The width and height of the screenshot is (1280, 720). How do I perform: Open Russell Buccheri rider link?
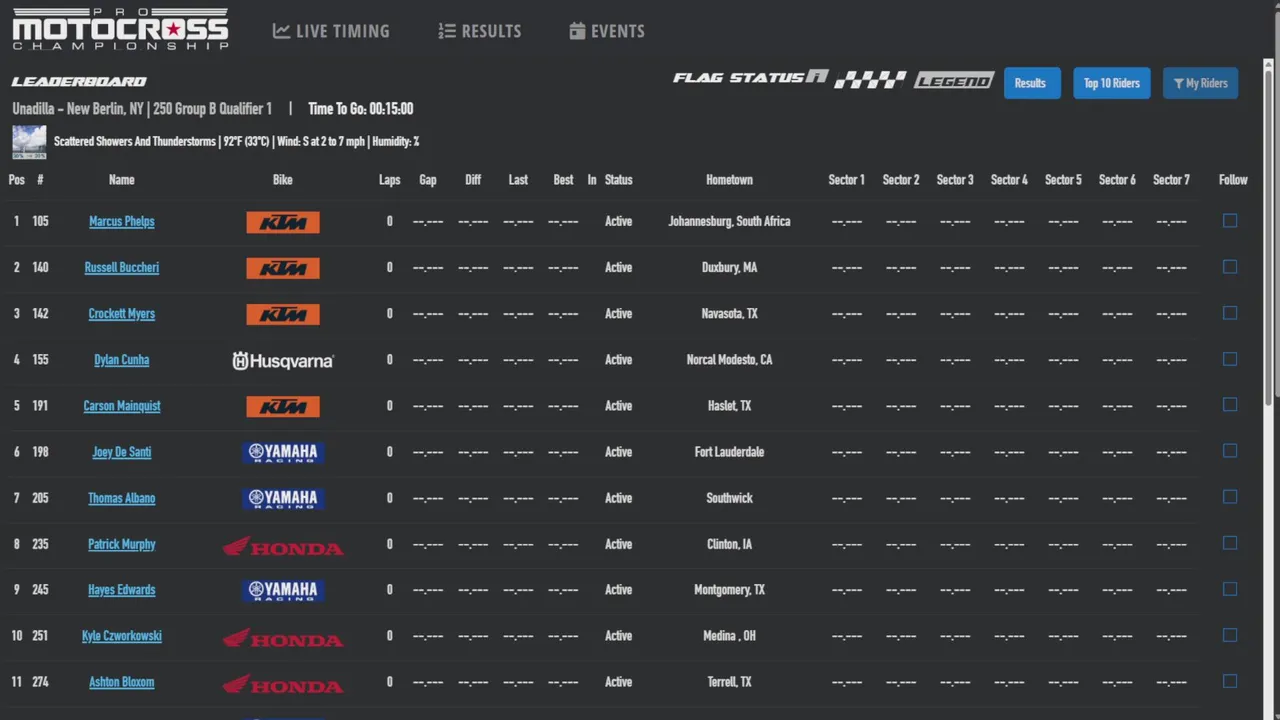click(122, 267)
